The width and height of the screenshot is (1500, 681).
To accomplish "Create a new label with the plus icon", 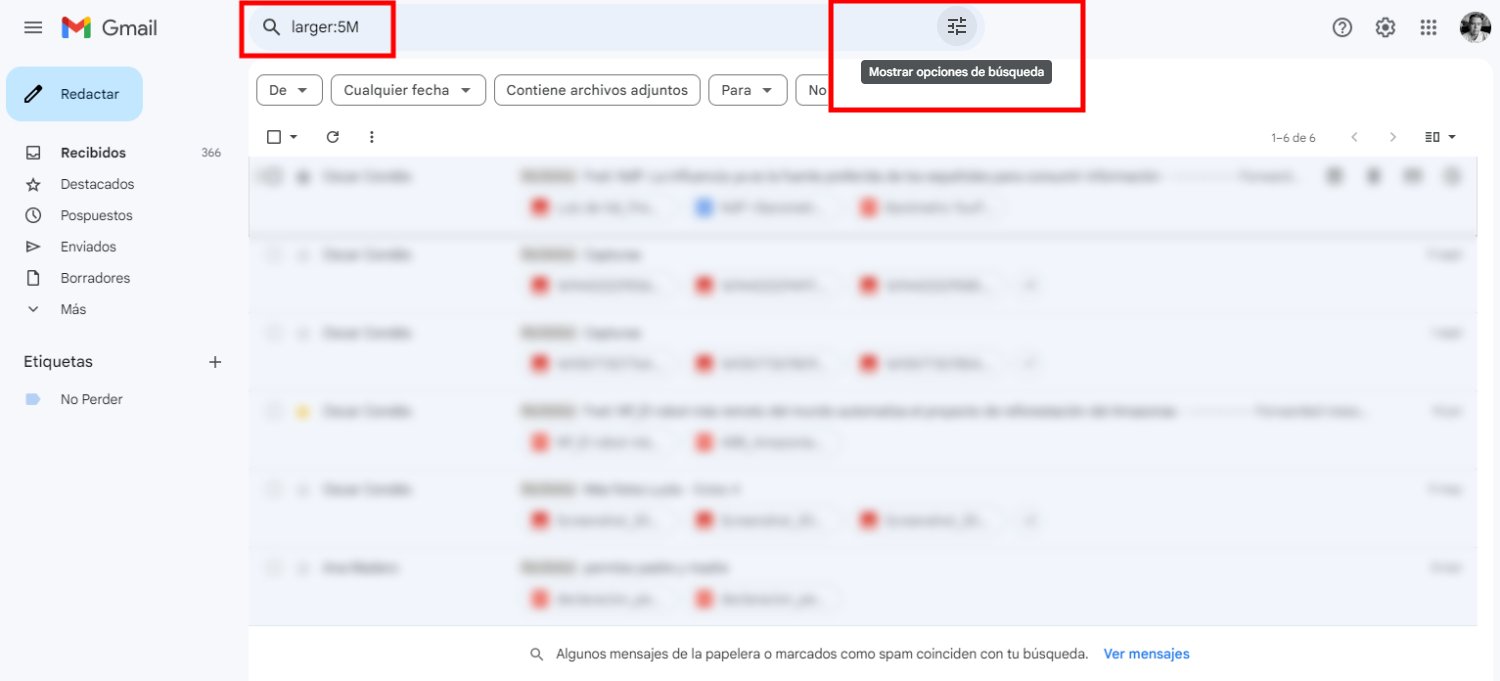I will coord(215,362).
